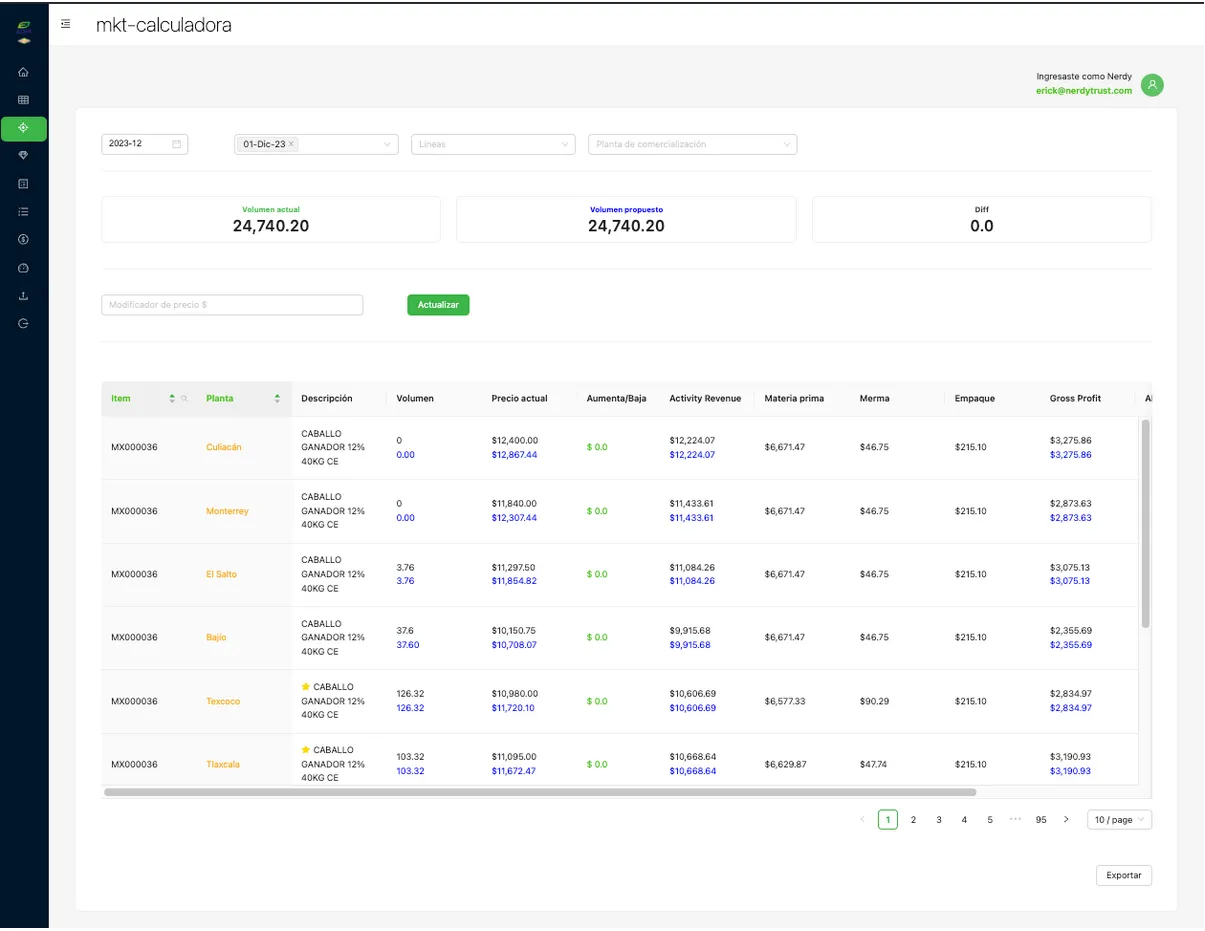1205x931 pixels.
Task: Click the green user avatar icon
Action: [1152, 85]
